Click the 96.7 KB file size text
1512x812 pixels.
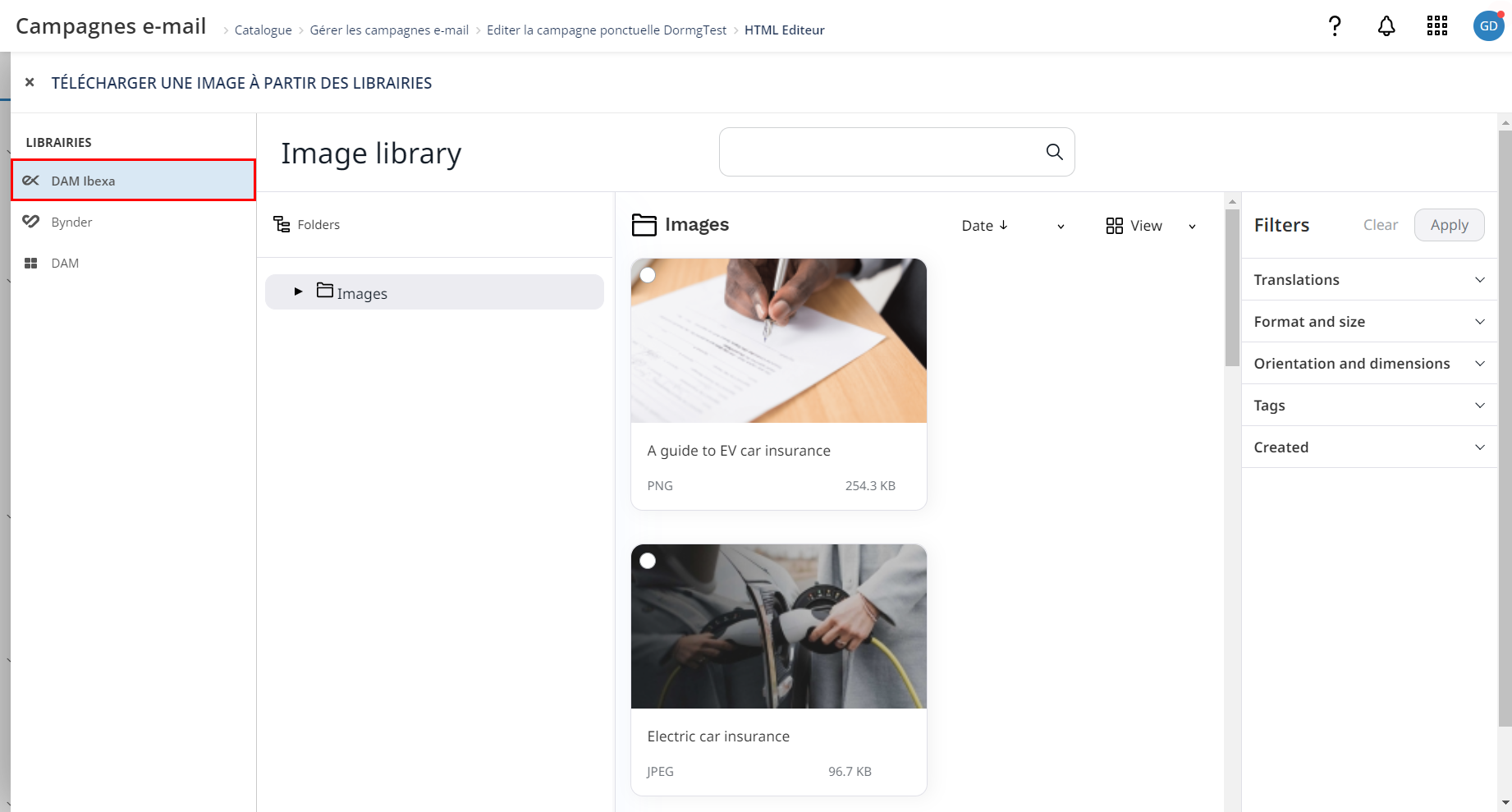tap(850, 772)
